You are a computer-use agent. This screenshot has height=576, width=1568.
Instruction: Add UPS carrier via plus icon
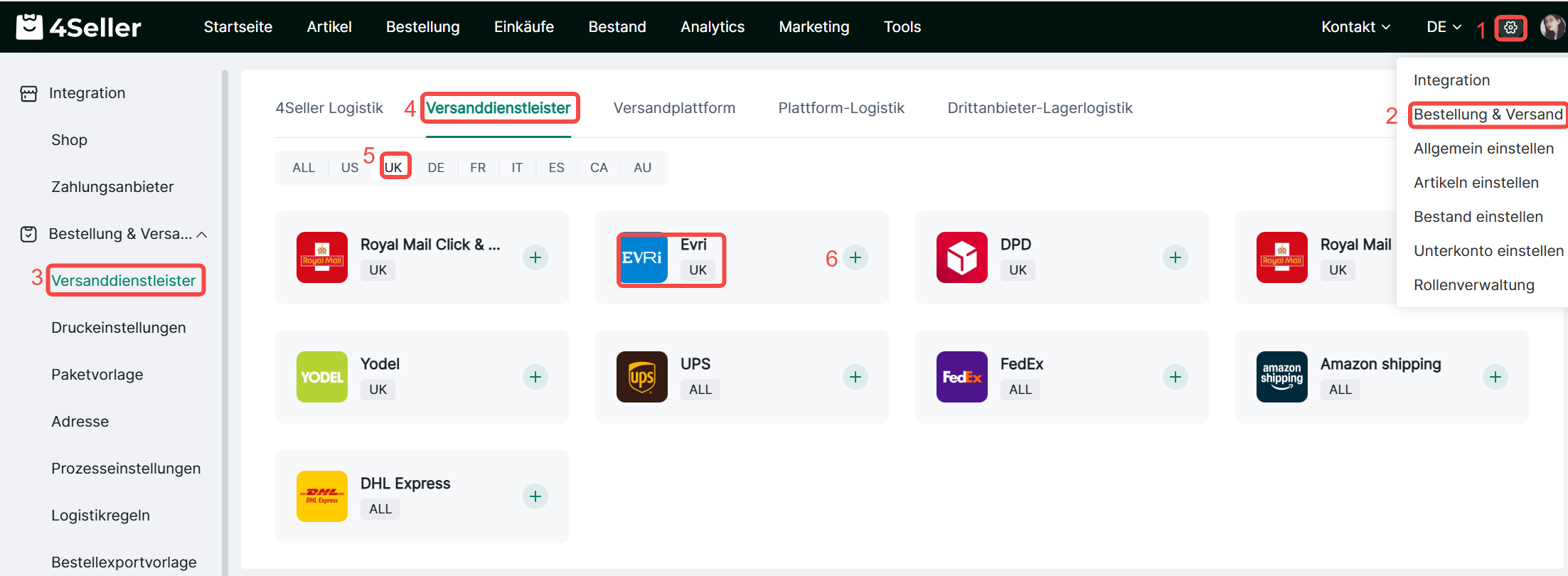[855, 377]
